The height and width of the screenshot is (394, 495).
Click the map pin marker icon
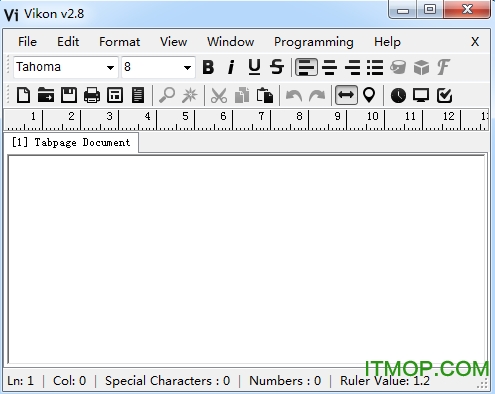pyautogui.click(x=369, y=95)
